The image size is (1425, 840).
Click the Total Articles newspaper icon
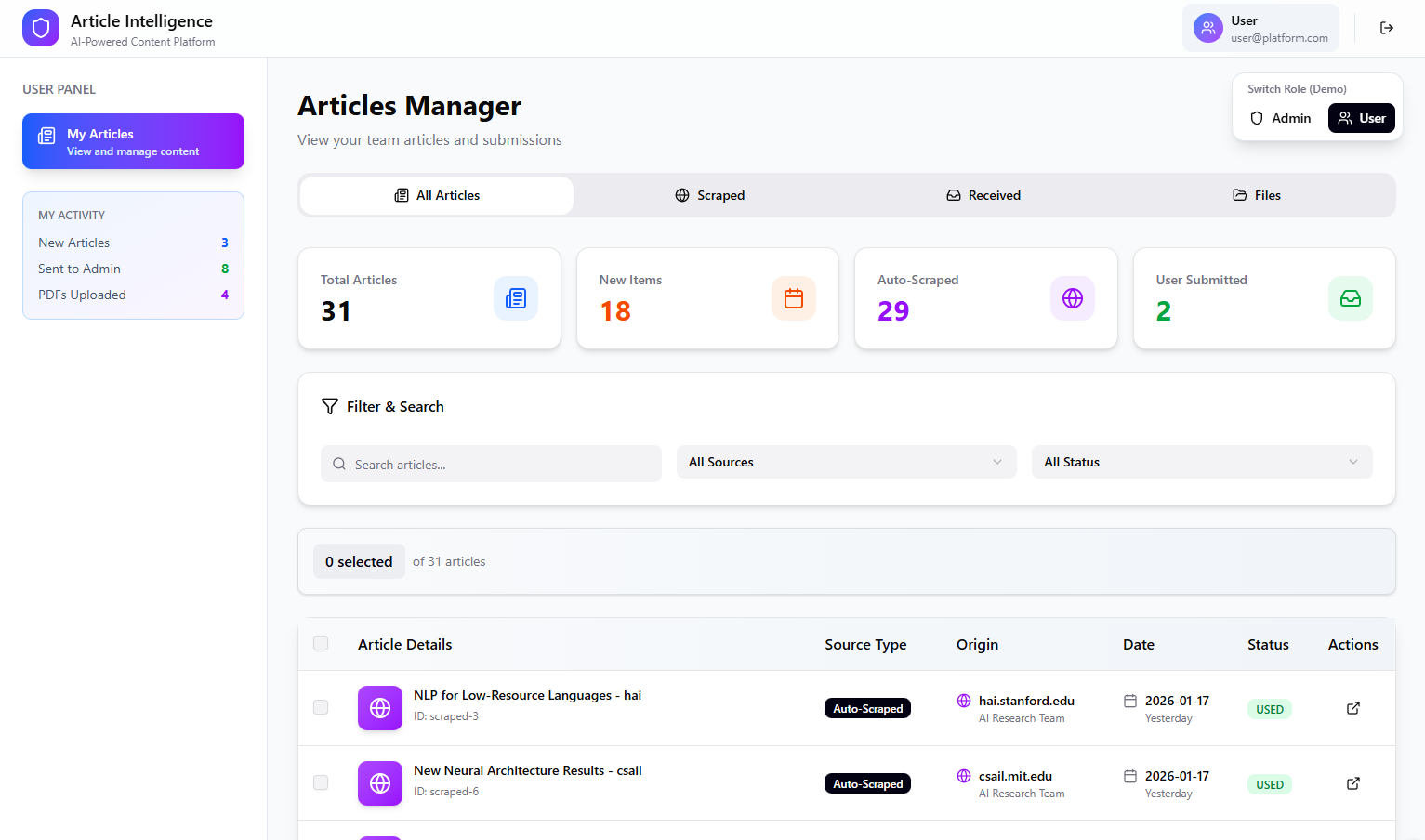[516, 298]
